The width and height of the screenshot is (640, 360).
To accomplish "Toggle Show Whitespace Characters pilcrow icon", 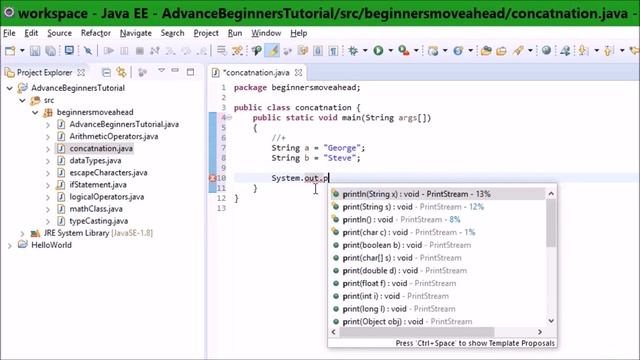I will pyautogui.click(x=333, y=51).
